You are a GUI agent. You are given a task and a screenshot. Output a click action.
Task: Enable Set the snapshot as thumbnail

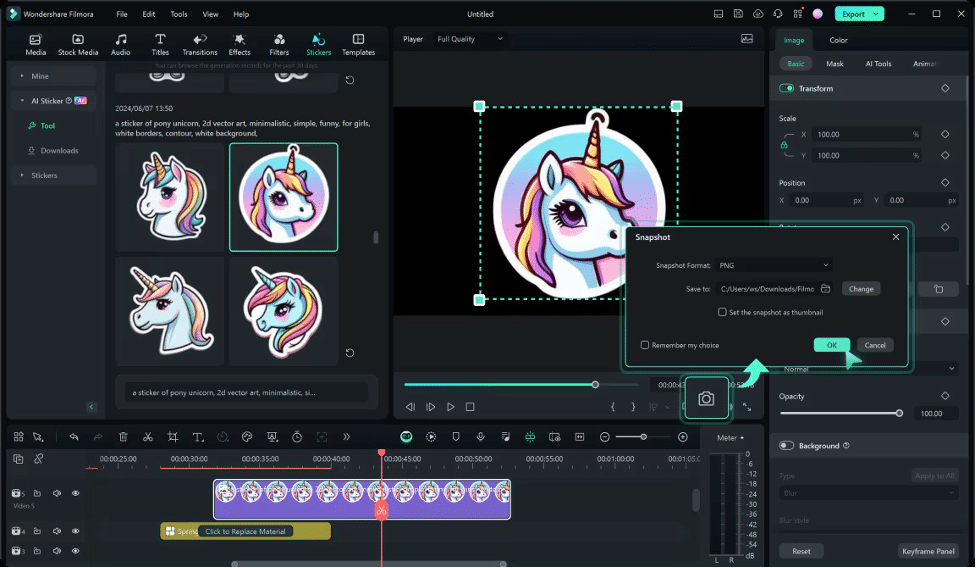722,312
